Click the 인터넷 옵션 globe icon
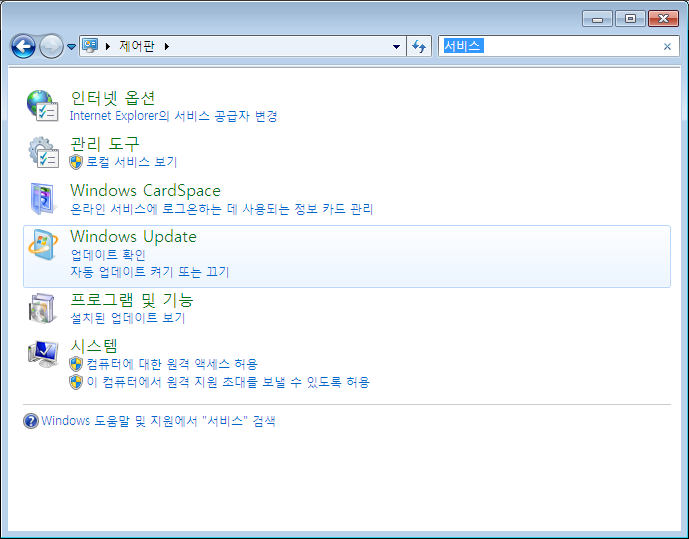The width and height of the screenshot is (689, 539). (x=42, y=105)
